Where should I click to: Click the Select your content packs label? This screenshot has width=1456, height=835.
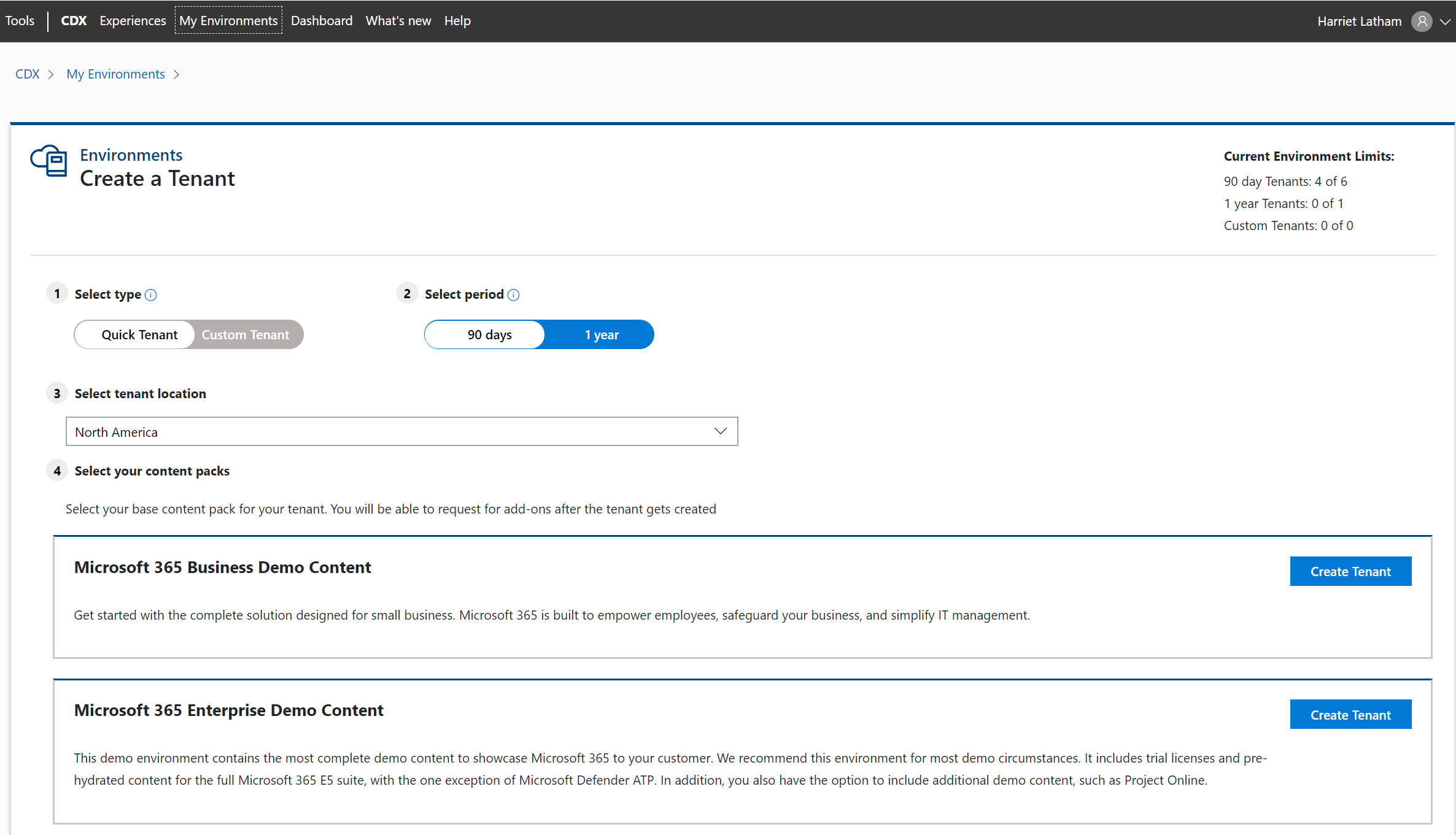(x=152, y=471)
